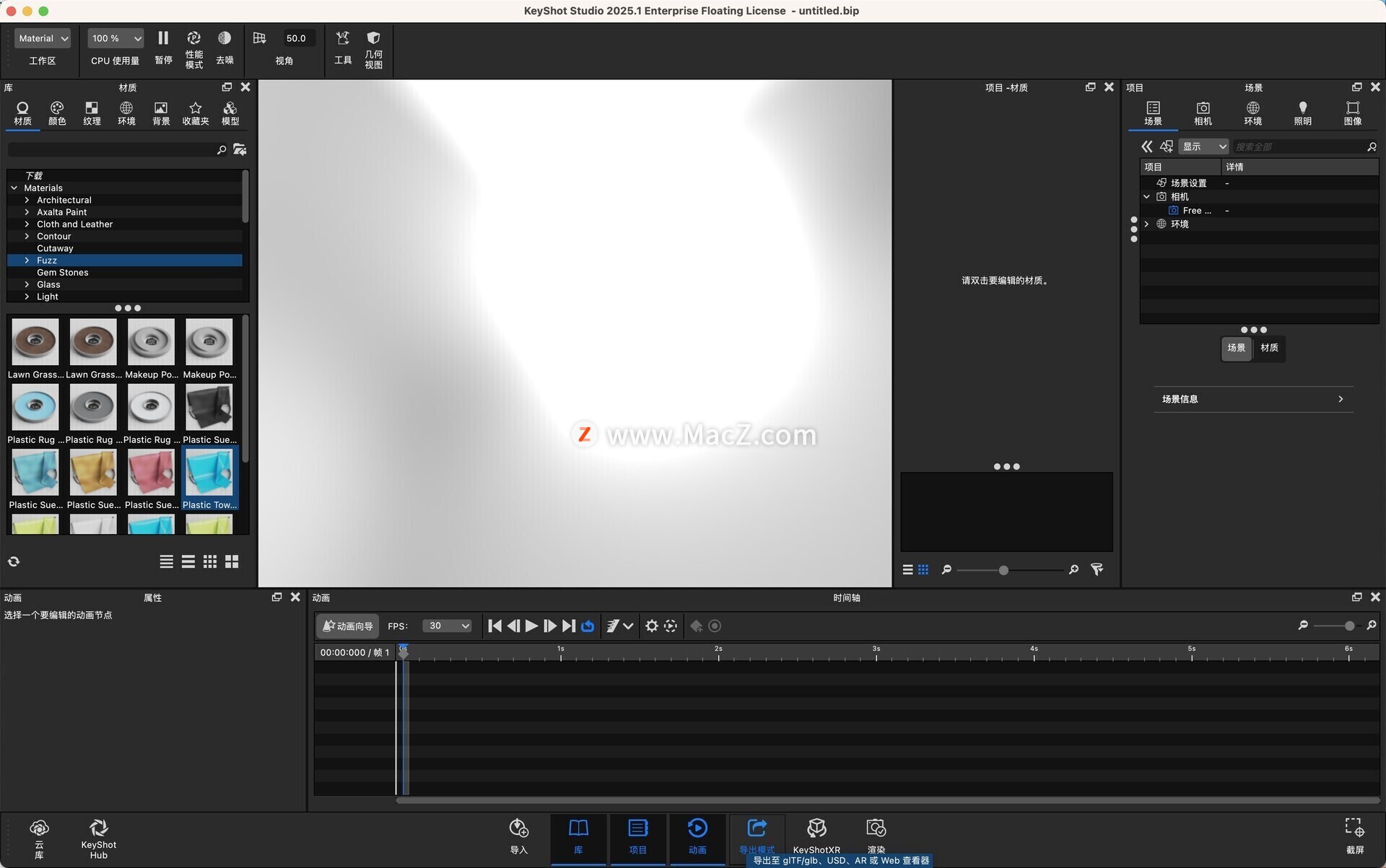1386x868 pixels.
Task: Switch library to small grid view
Action: (210, 561)
